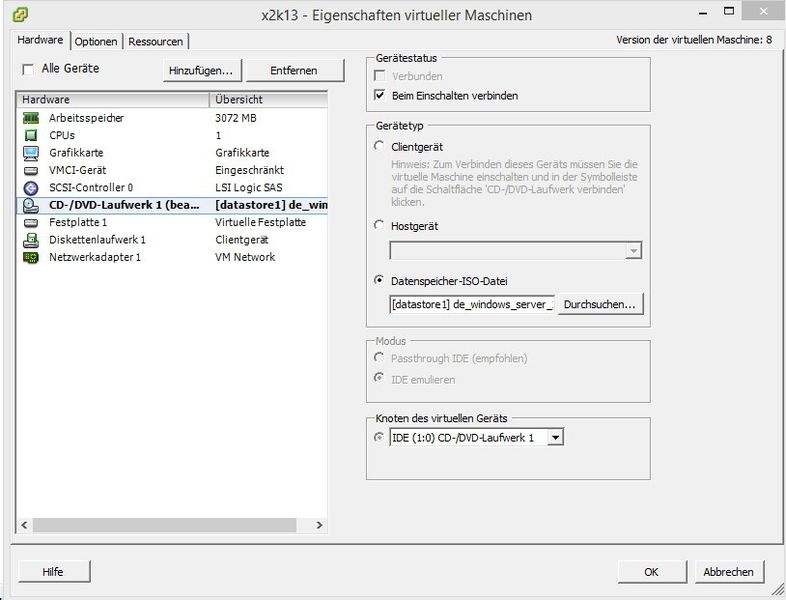Switch to the Hardware tab
Image resolution: width=786 pixels, height=600 pixels.
coord(40,40)
